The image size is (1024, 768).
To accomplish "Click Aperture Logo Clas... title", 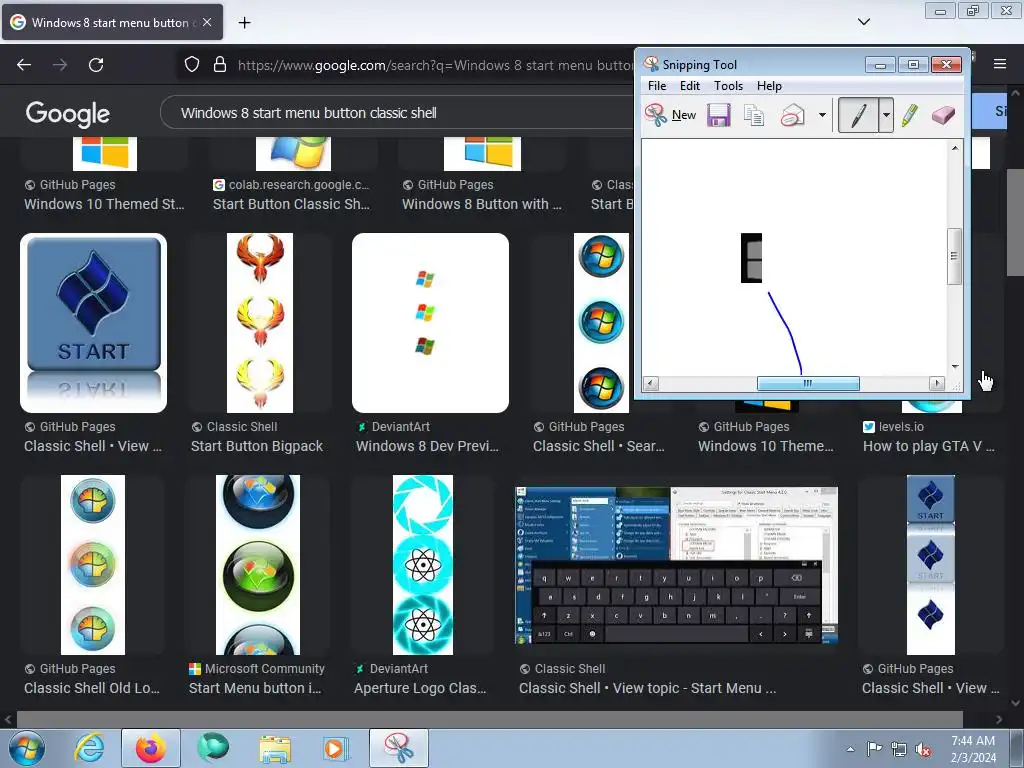I will tap(420, 688).
